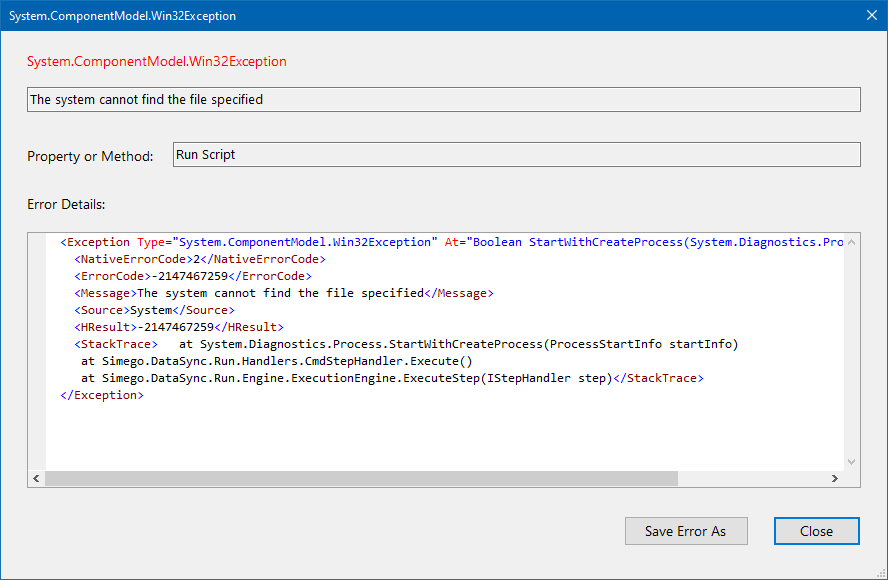The height and width of the screenshot is (580, 888).
Task: Close the error dialog with Close button
Action: pyautogui.click(x=816, y=531)
